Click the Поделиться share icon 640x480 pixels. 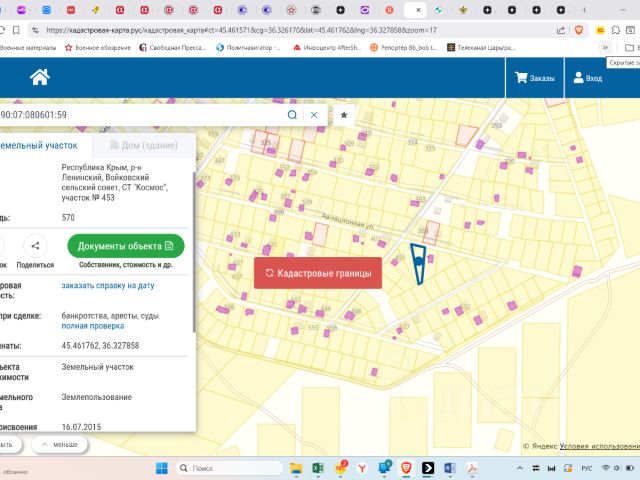[x=36, y=246]
